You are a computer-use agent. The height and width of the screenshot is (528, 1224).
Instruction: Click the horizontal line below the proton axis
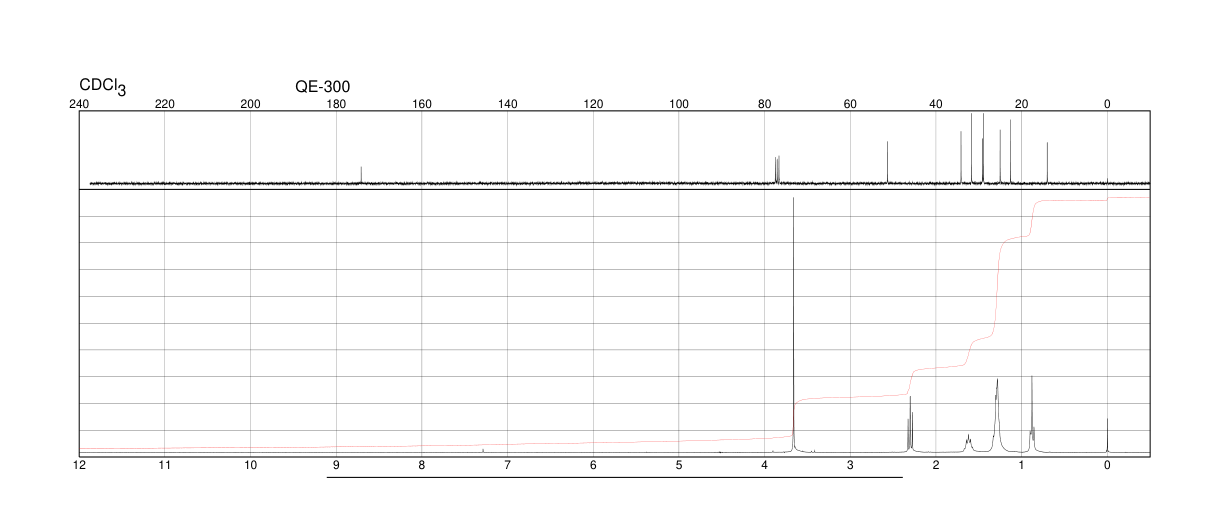[x=615, y=477]
